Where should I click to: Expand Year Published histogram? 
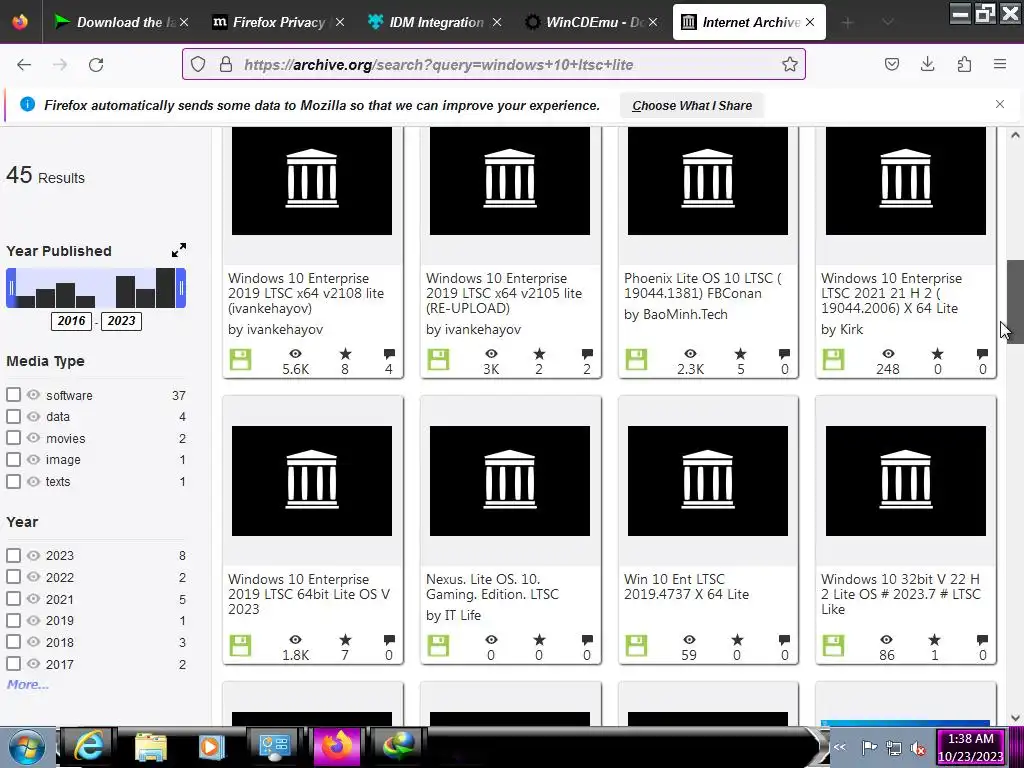pyautogui.click(x=178, y=250)
